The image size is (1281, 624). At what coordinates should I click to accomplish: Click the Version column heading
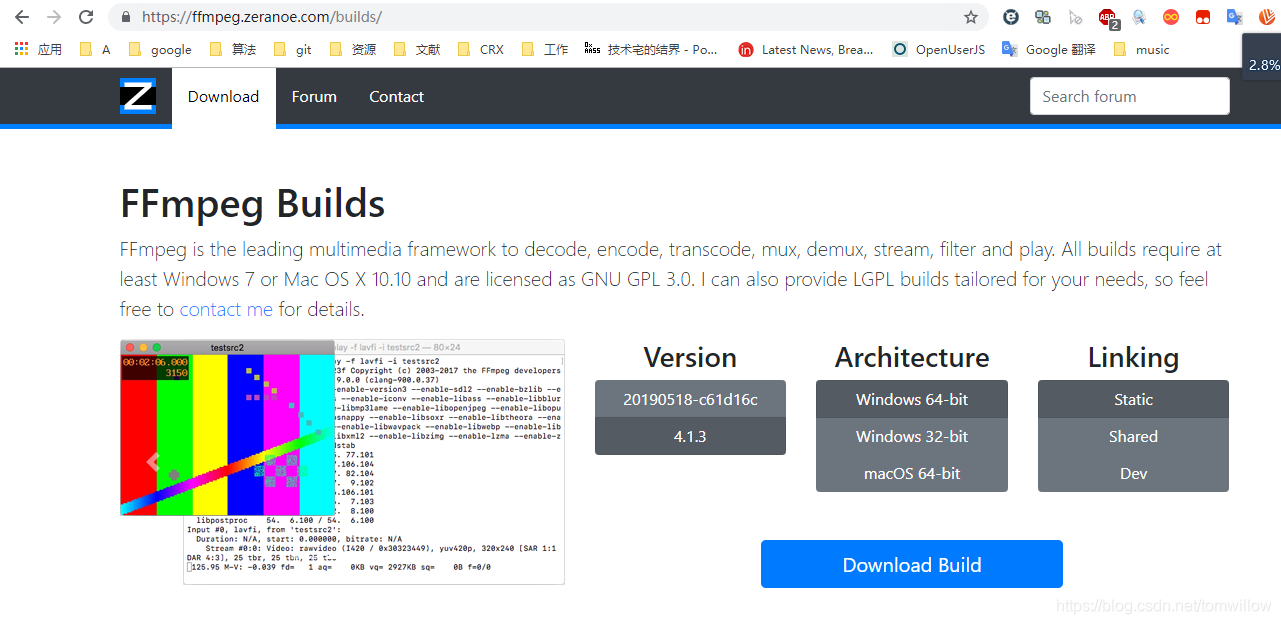[690, 358]
